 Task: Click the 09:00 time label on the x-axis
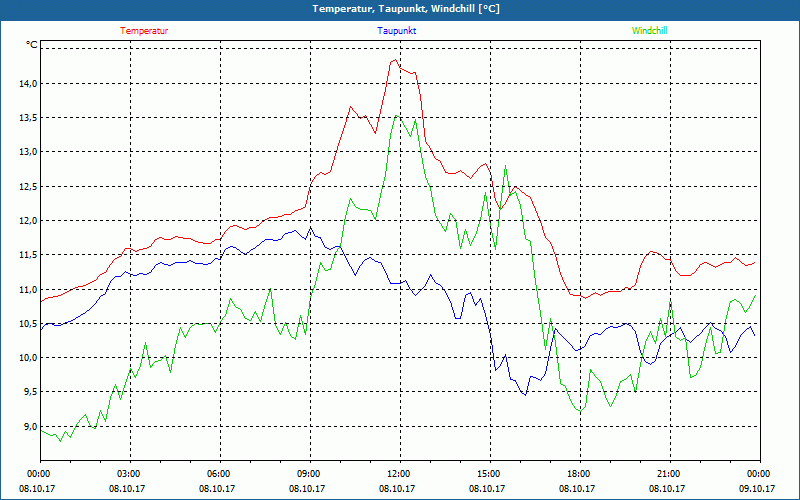click(310, 474)
